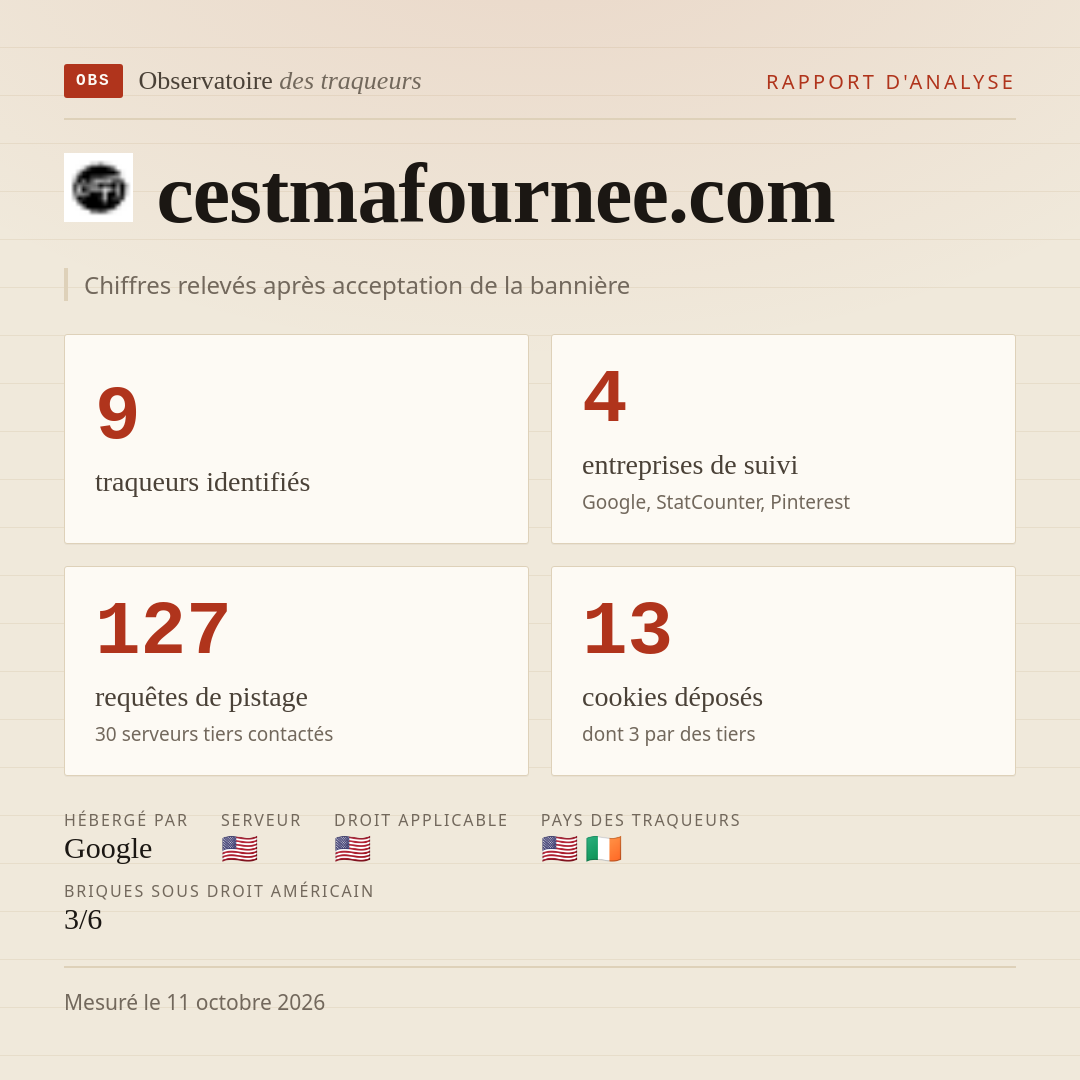The image size is (1080, 1080).
Task: Click the DROIT APPLICABLE label
Action: coord(421,820)
